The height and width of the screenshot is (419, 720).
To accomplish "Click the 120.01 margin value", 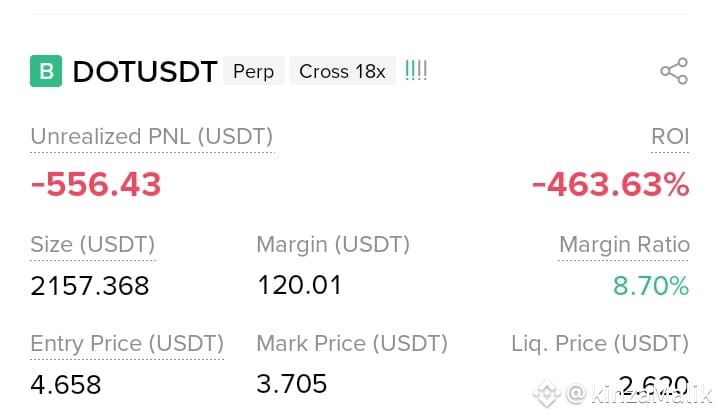I will tap(299, 285).
